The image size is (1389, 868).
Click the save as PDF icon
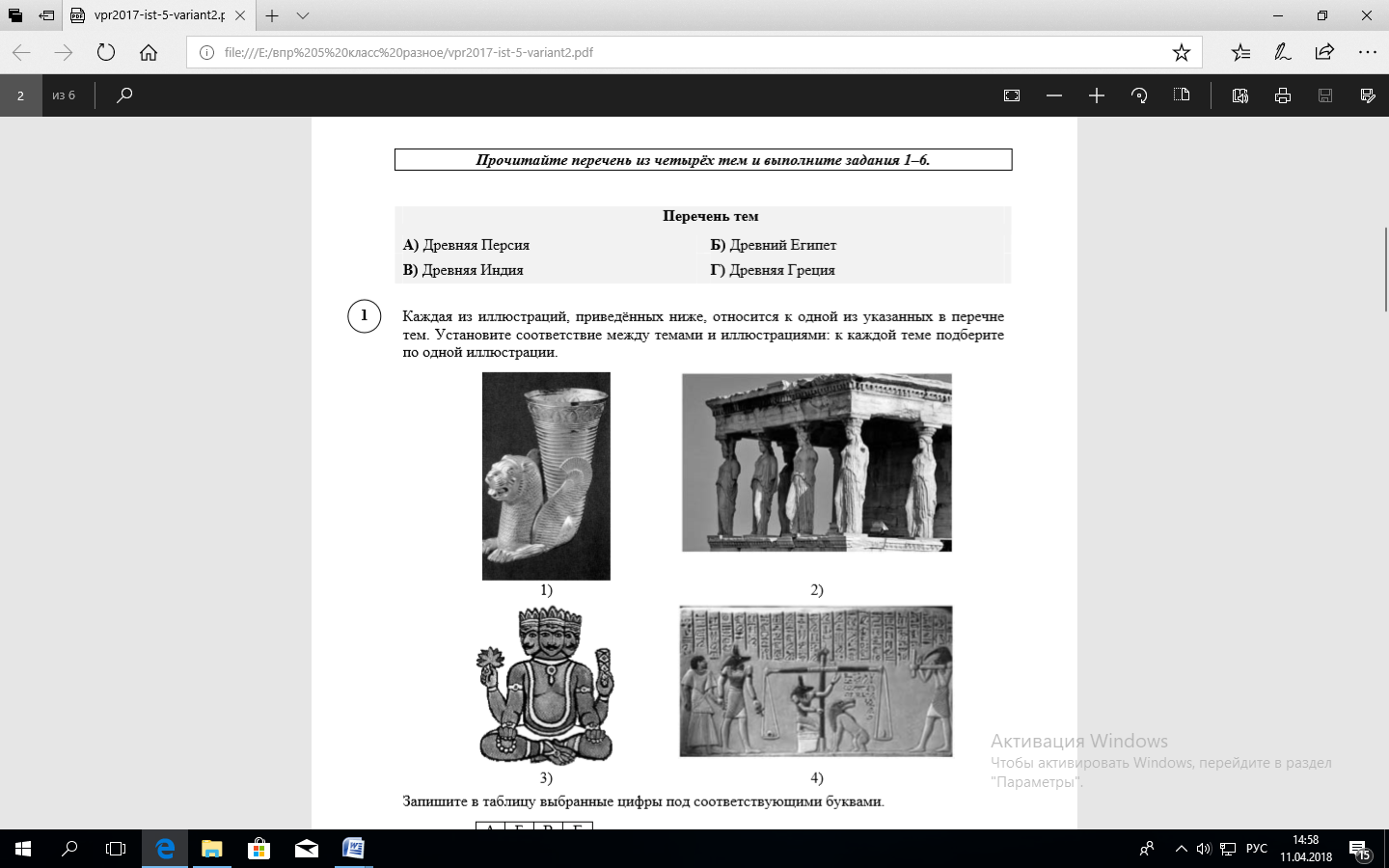point(1368,95)
